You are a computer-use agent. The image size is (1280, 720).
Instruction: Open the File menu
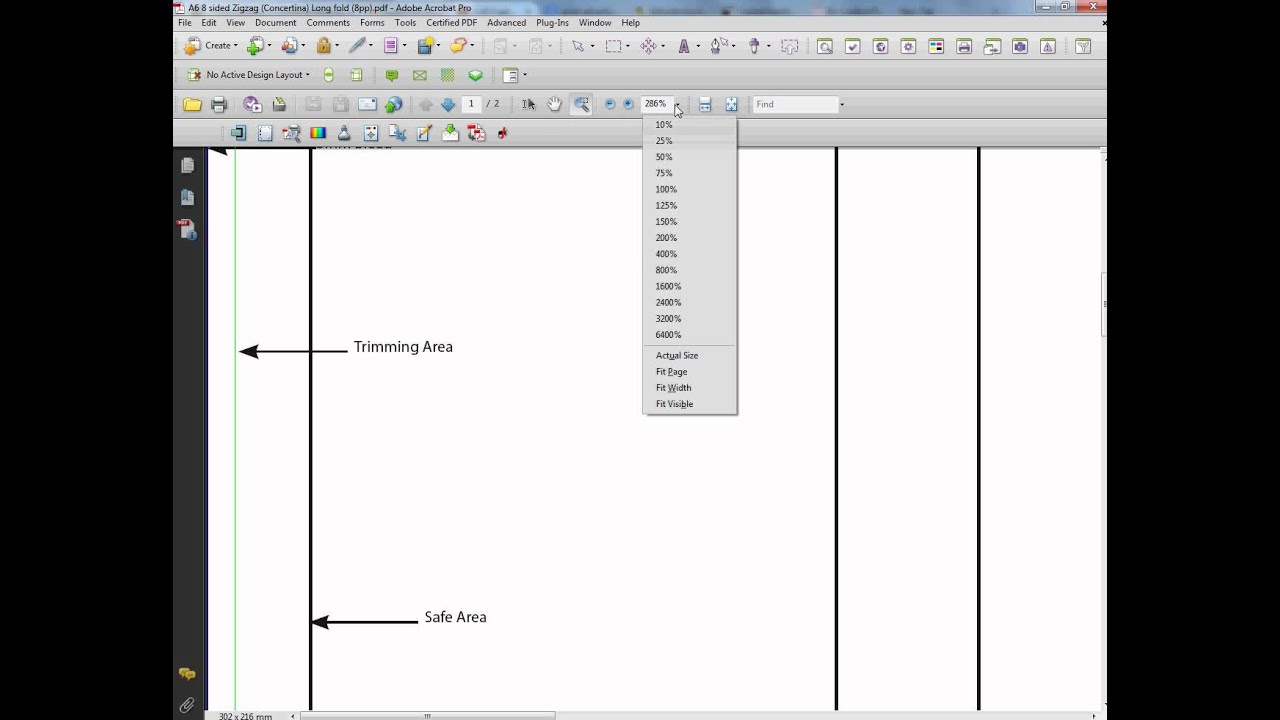pyautogui.click(x=184, y=22)
